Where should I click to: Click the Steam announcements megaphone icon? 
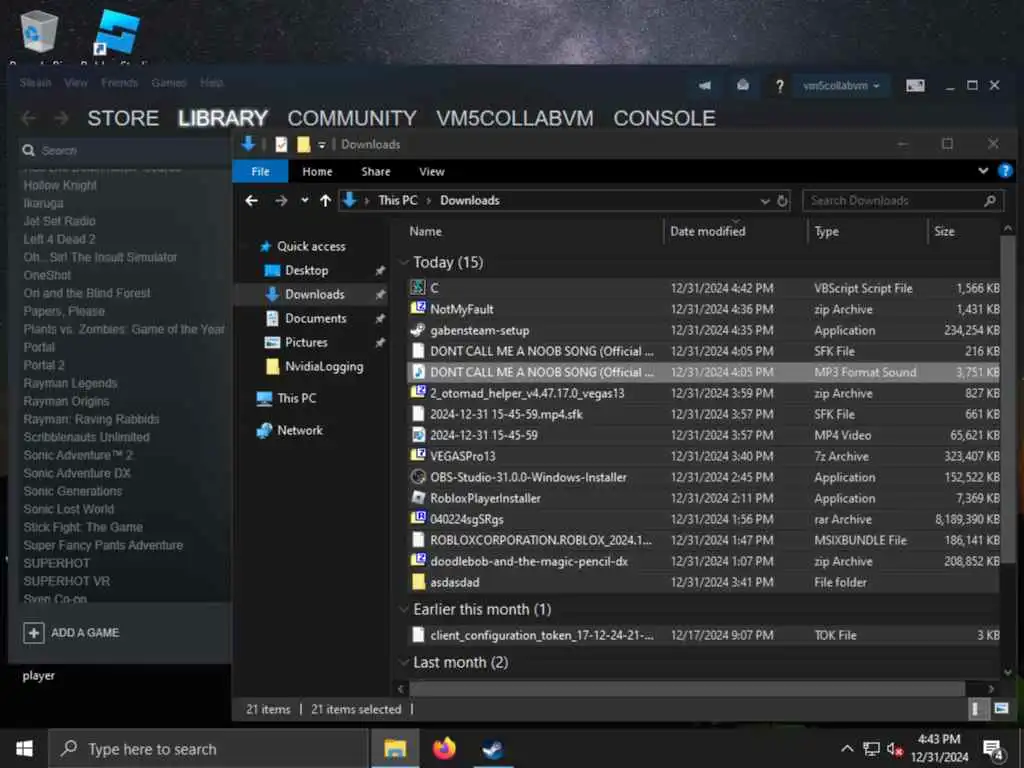pos(705,86)
